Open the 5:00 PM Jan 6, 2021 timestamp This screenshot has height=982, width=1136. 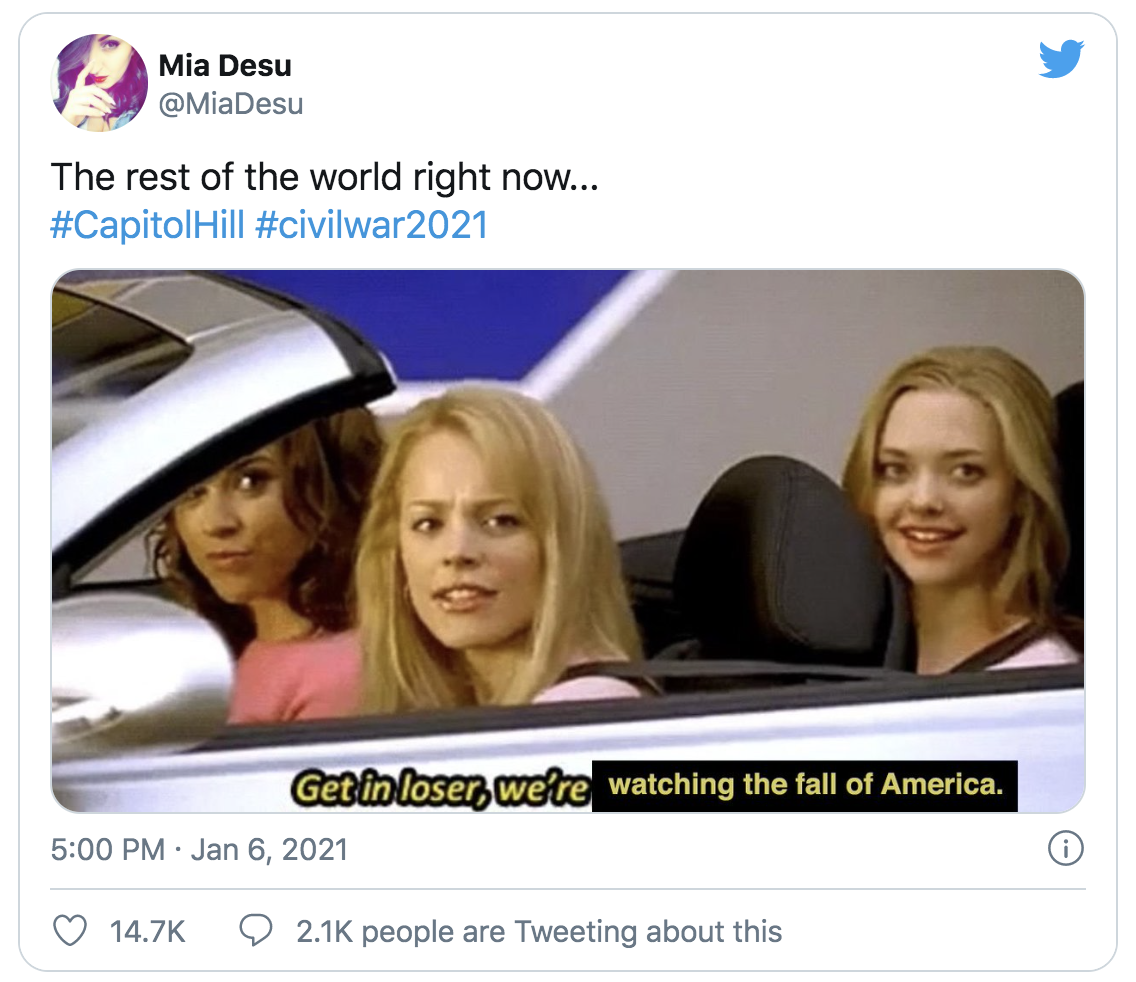pos(199,849)
